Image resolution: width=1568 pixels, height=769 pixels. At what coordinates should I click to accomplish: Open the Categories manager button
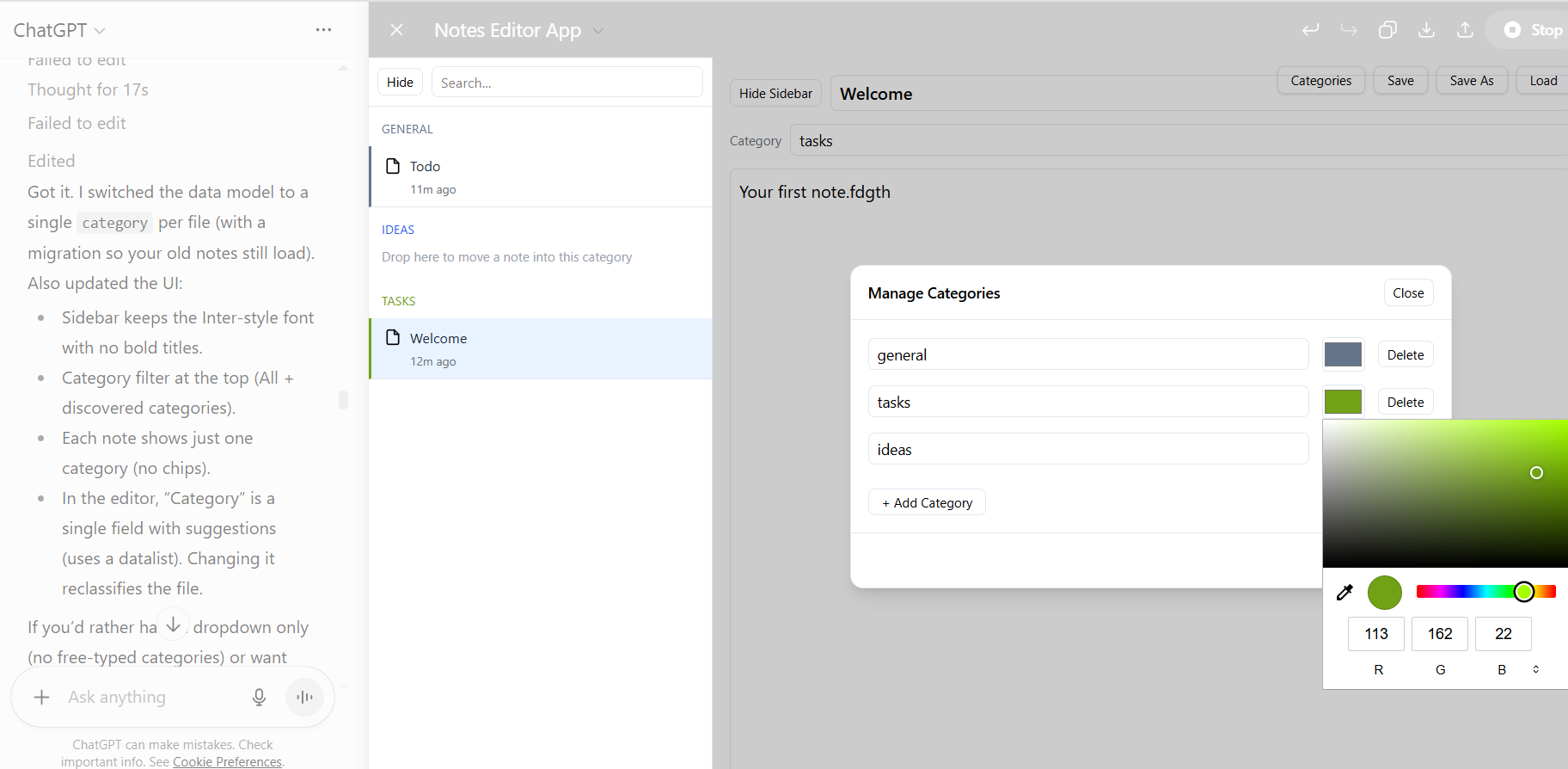click(x=1320, y=81)
